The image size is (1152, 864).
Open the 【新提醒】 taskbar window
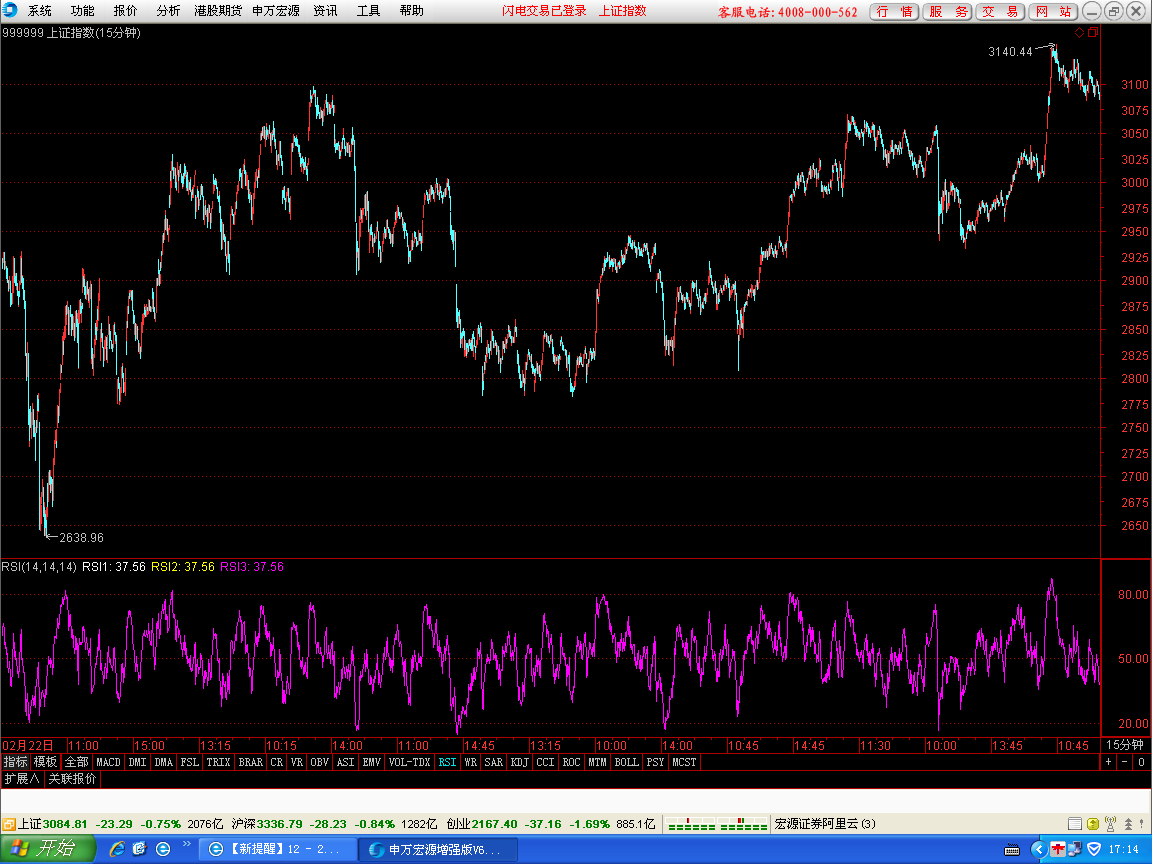point(278,849)
